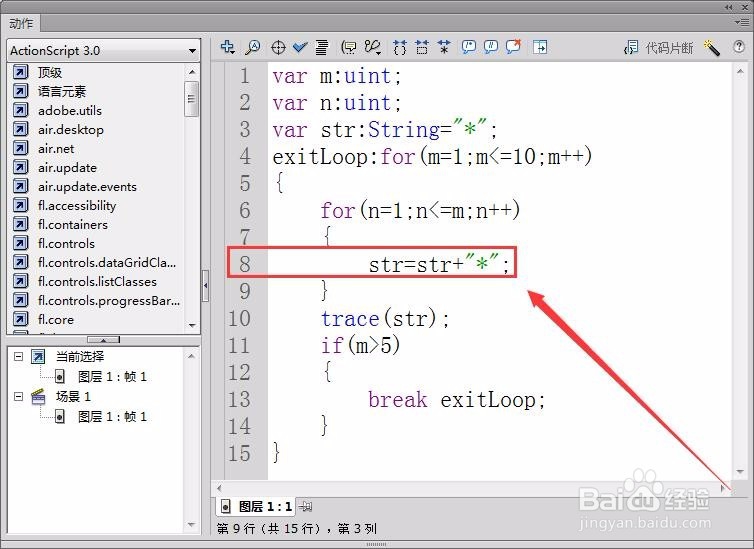Click the splitter collapse handle below toolbox

103,340
